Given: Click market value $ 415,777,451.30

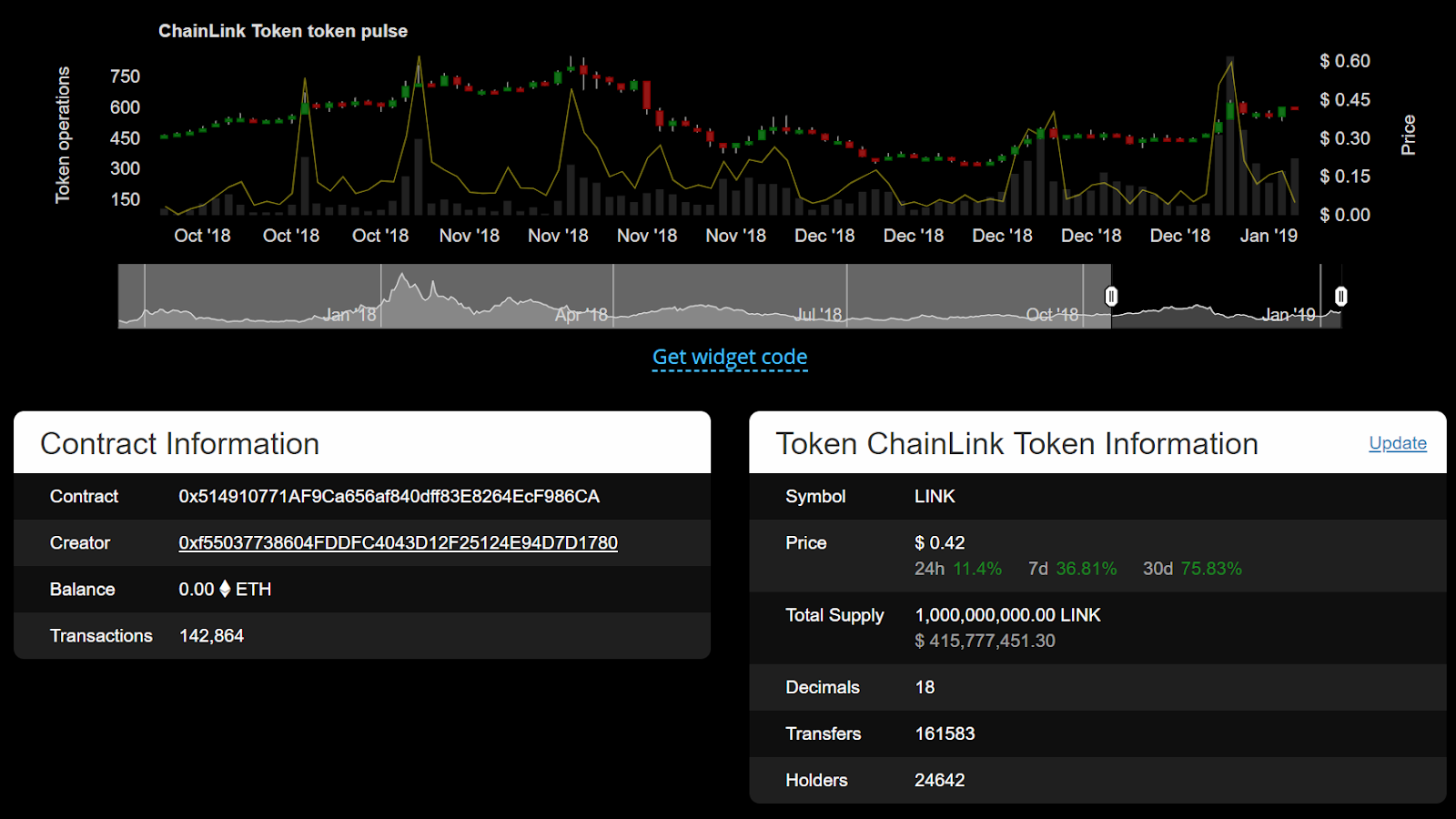Looking at the screenshot, I should point(985,641).
